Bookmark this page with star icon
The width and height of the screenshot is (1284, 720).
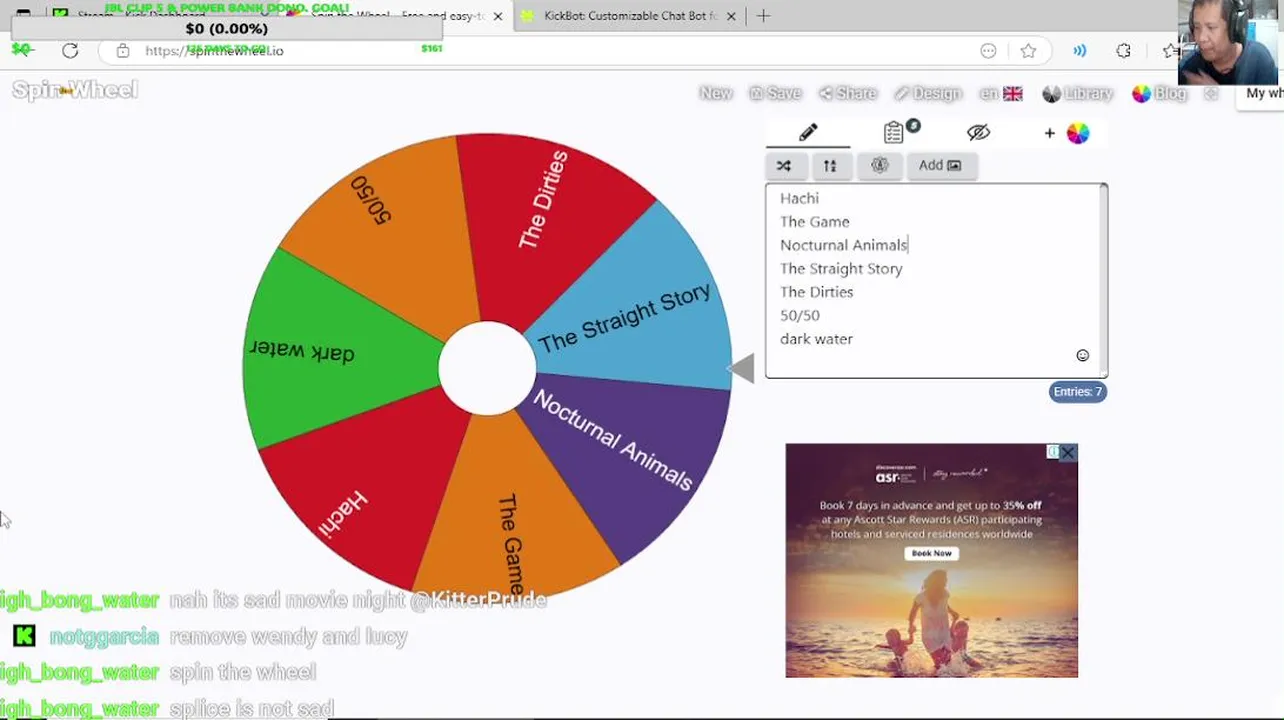point(1028,50)
